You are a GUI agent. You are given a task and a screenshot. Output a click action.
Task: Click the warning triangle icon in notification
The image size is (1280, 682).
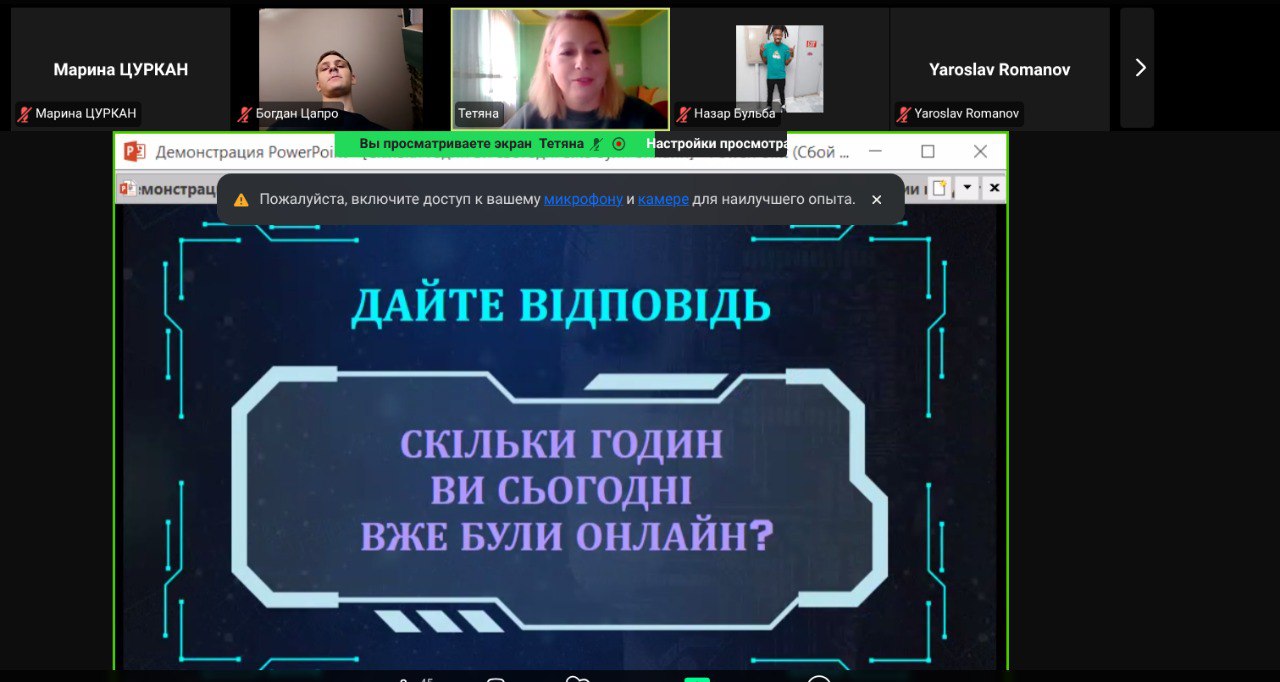(241, 200)
